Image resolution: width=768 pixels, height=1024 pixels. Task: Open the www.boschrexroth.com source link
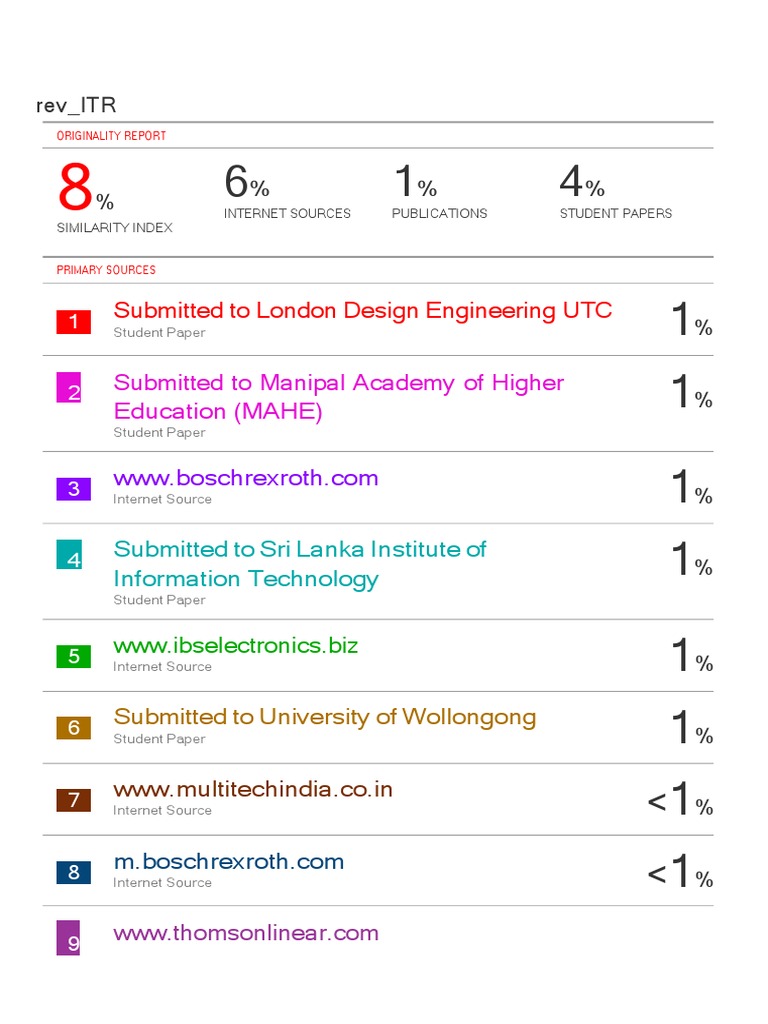245,478
